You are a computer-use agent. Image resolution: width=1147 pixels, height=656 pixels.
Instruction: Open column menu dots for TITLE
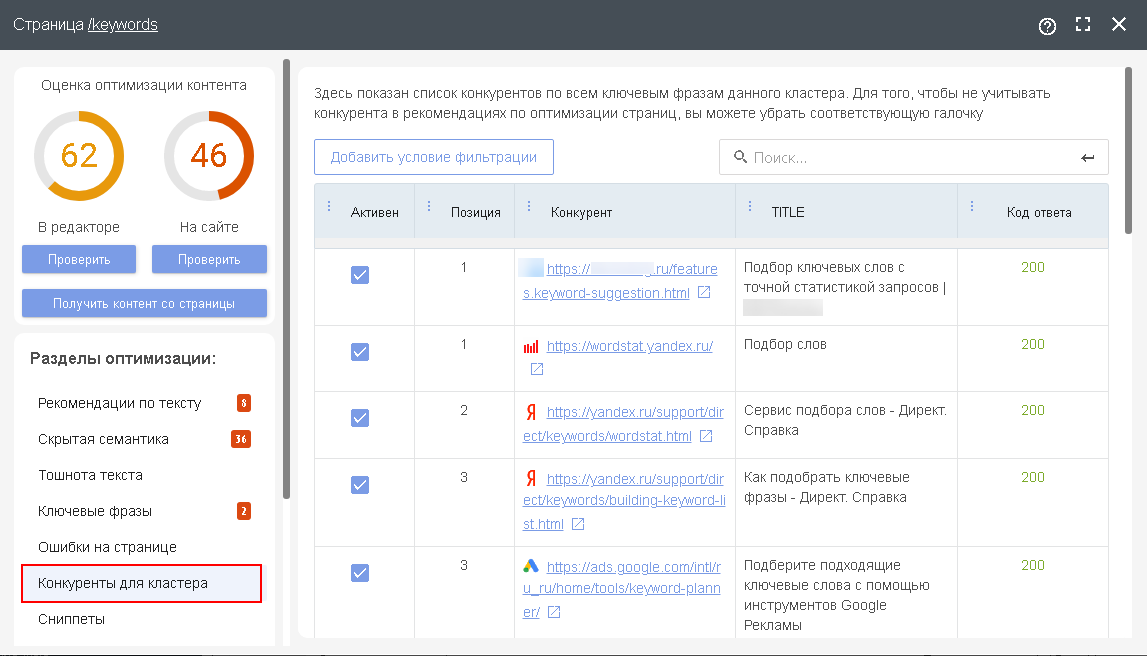[750, 207]
